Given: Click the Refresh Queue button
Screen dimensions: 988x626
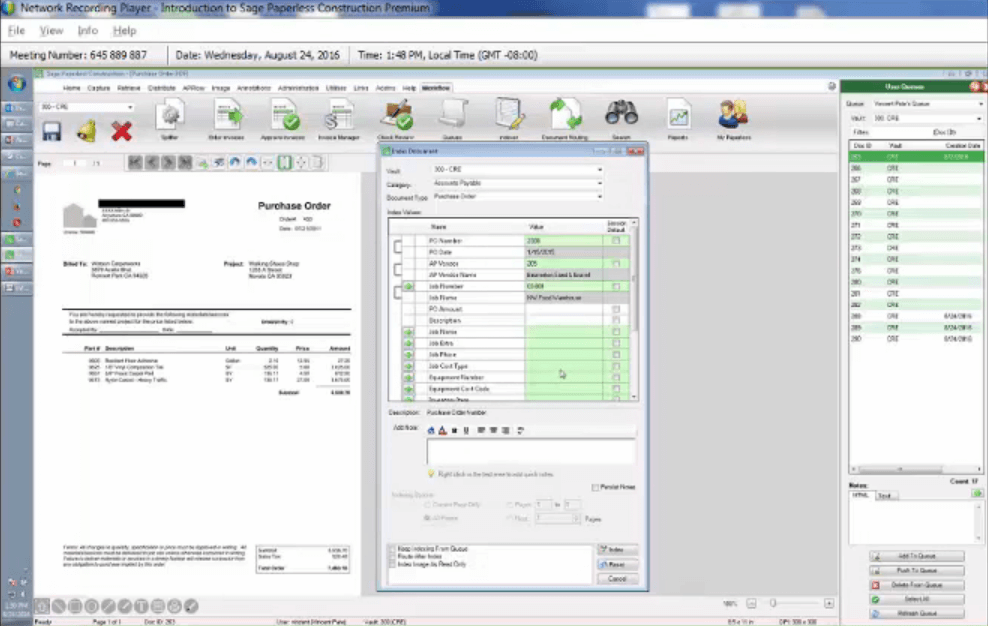Looking at the screenshot, I should (916, 613).
